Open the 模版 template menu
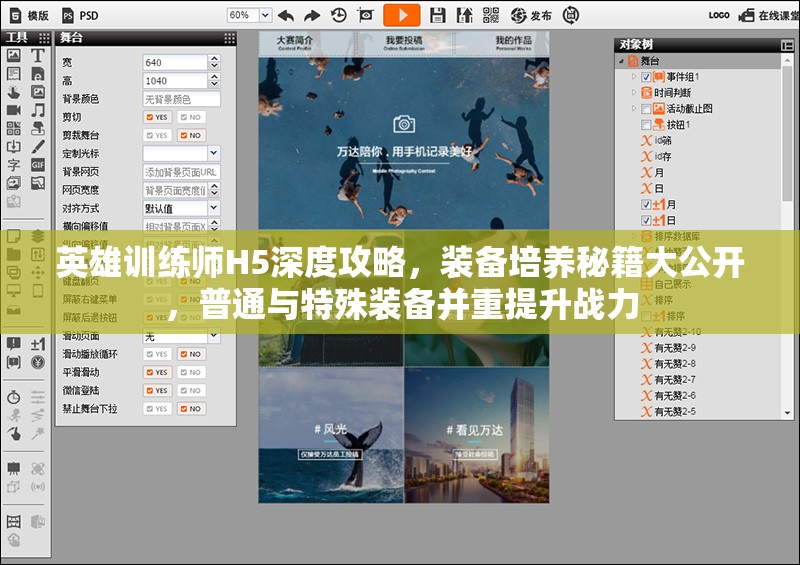800x565 pixels. (x=30, y=16)
